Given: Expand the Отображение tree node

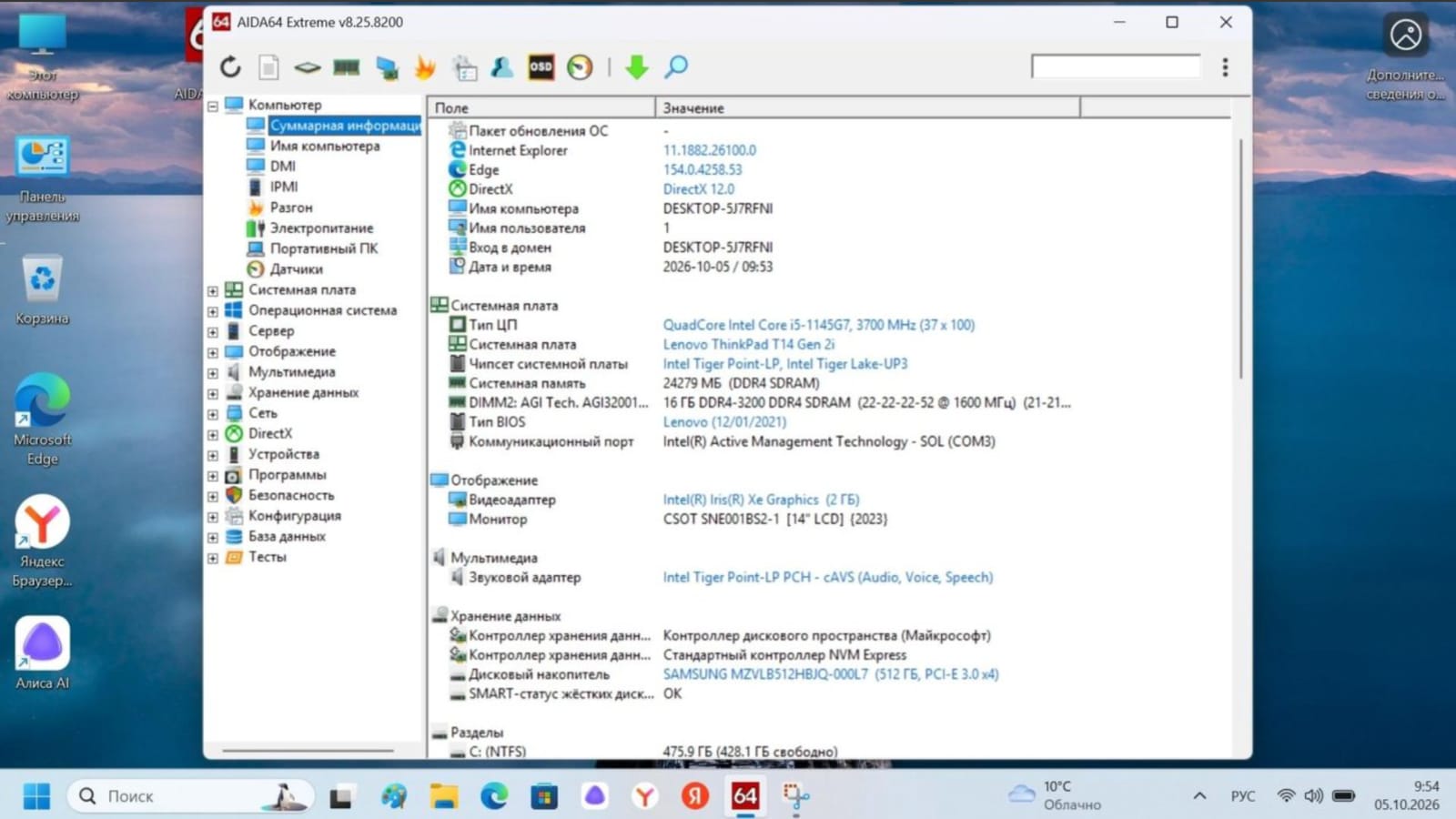Looking at the screenshot, I should 213,352.
